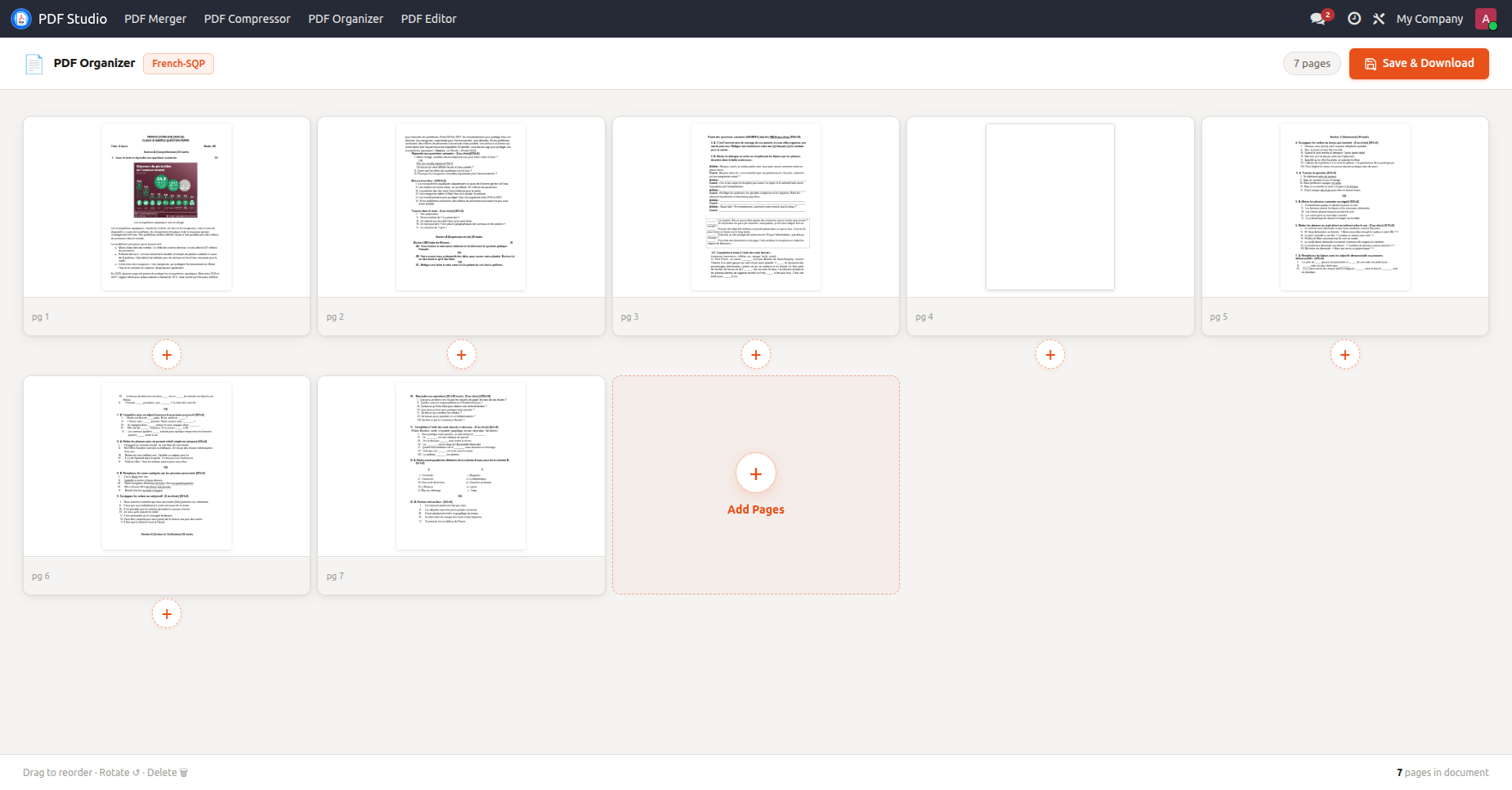
Task: Click the 'Add Pages' label
Action: click(x=756, y=509)
